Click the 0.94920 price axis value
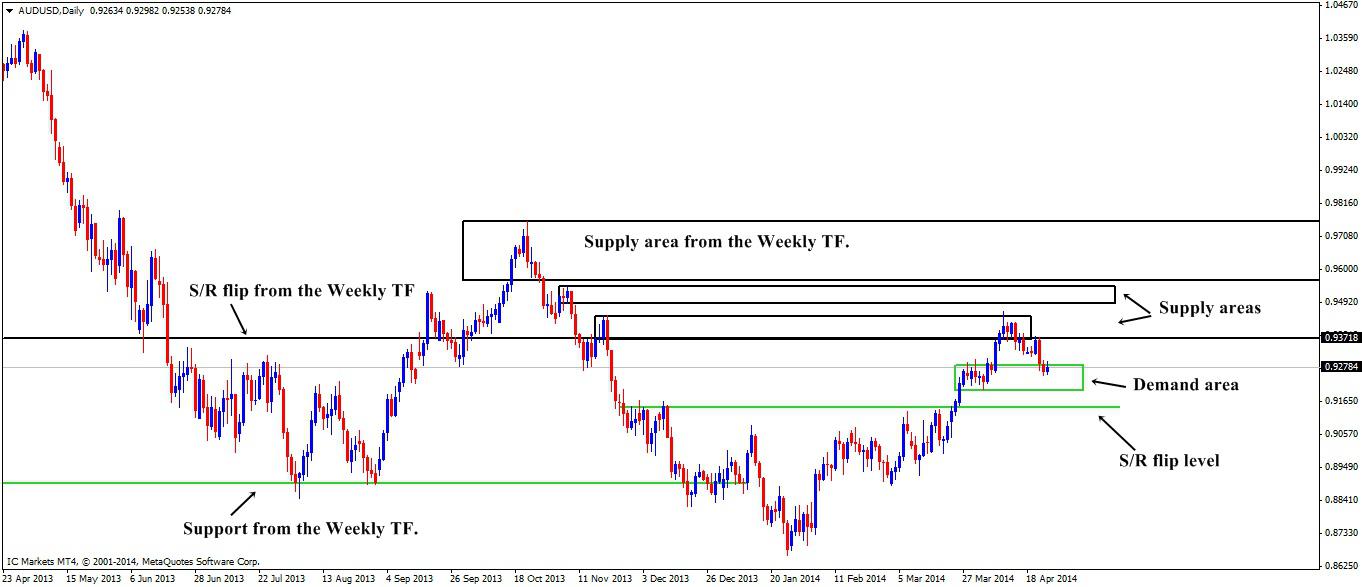 click(x=1341, y=302)
